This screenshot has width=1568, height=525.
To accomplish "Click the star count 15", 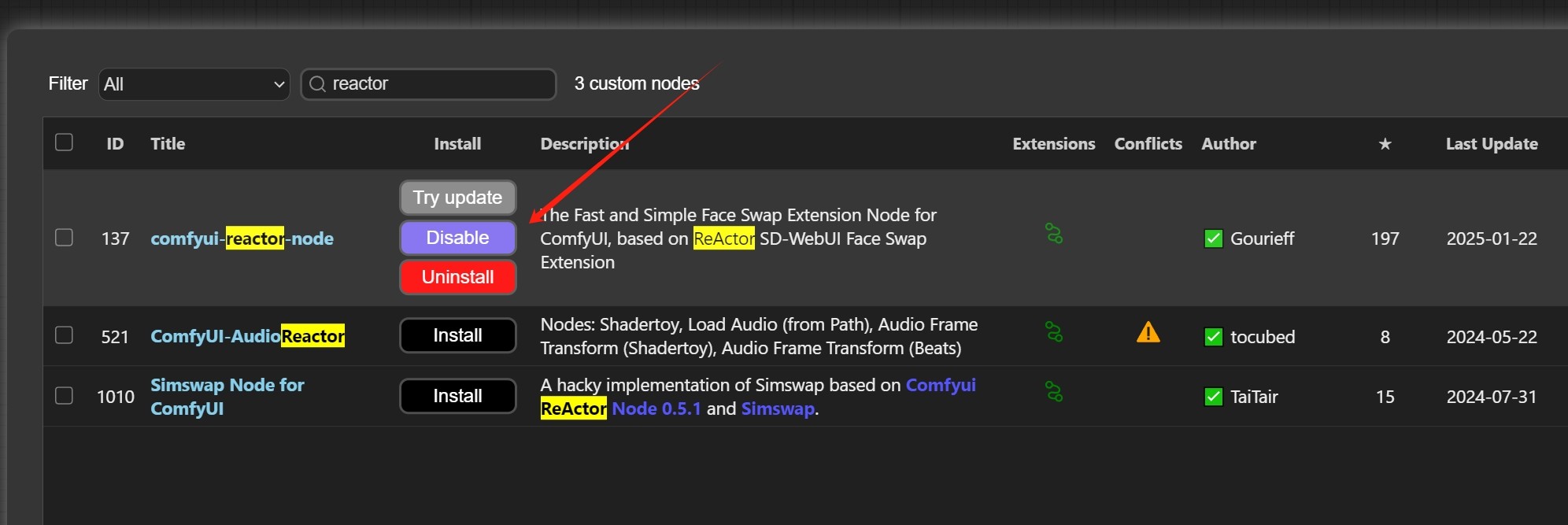I will click(x=1385, y=397).
